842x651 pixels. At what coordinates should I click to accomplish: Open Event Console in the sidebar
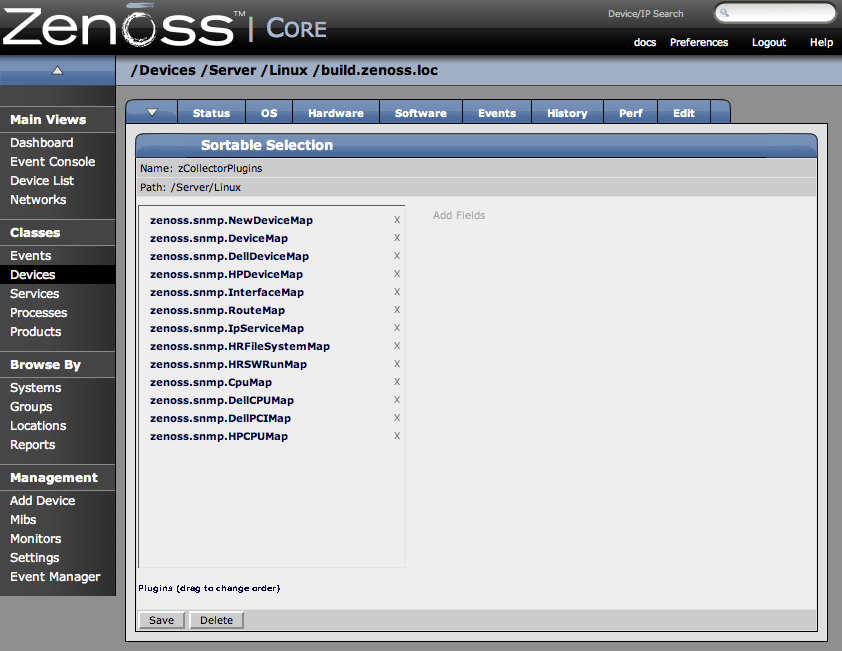point(53,162)
